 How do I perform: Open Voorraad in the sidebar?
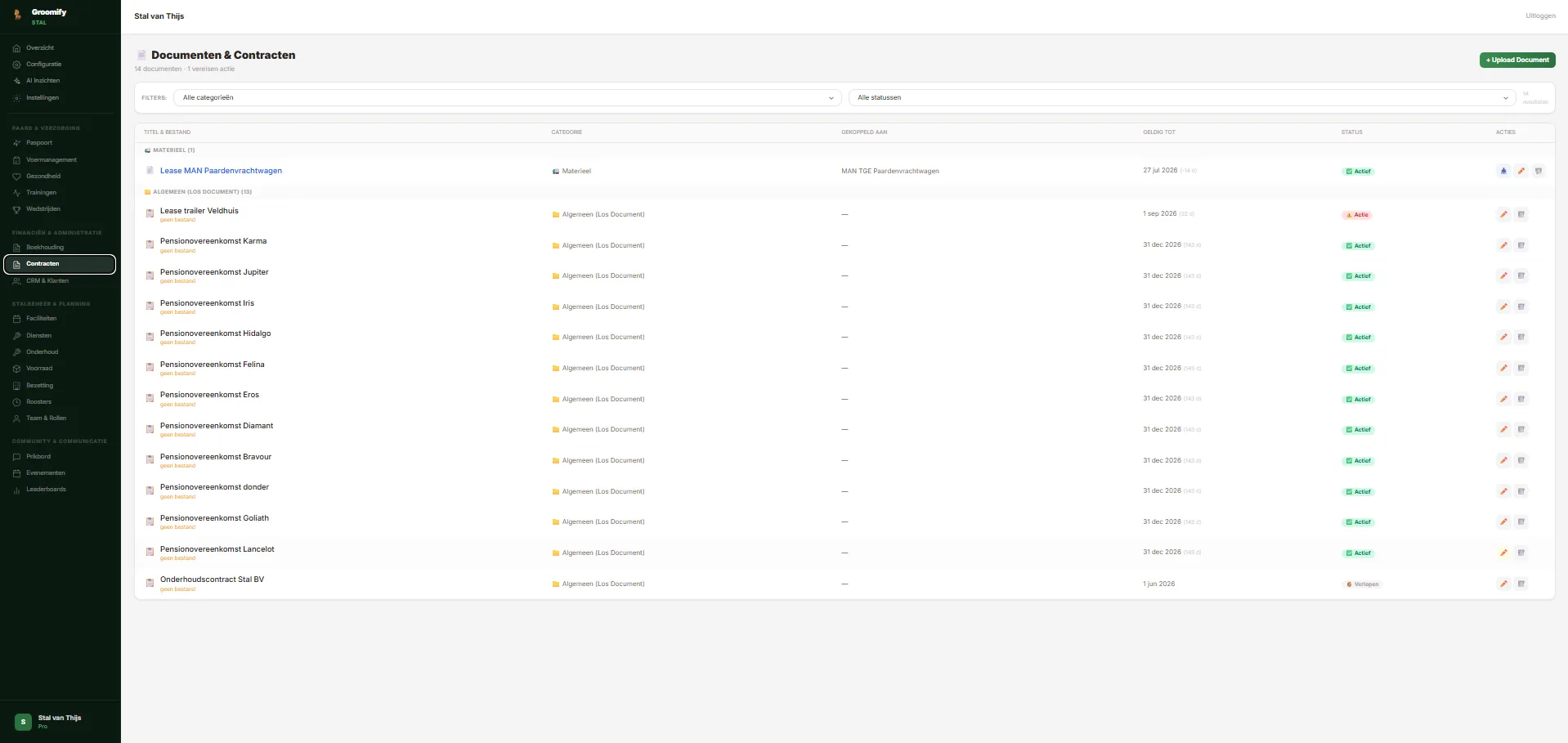[x=60, y=368]
